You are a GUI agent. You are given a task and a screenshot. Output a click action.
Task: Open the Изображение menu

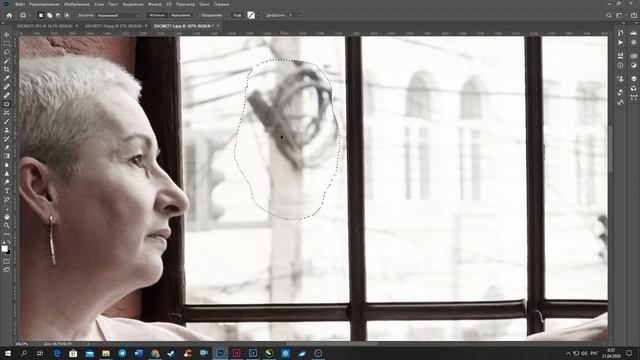76,4
